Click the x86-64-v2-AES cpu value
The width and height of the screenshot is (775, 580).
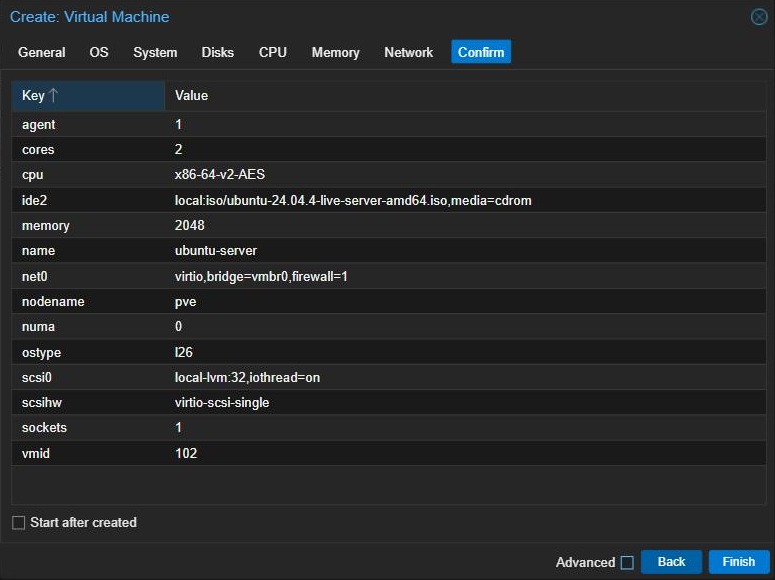[220, 175]
